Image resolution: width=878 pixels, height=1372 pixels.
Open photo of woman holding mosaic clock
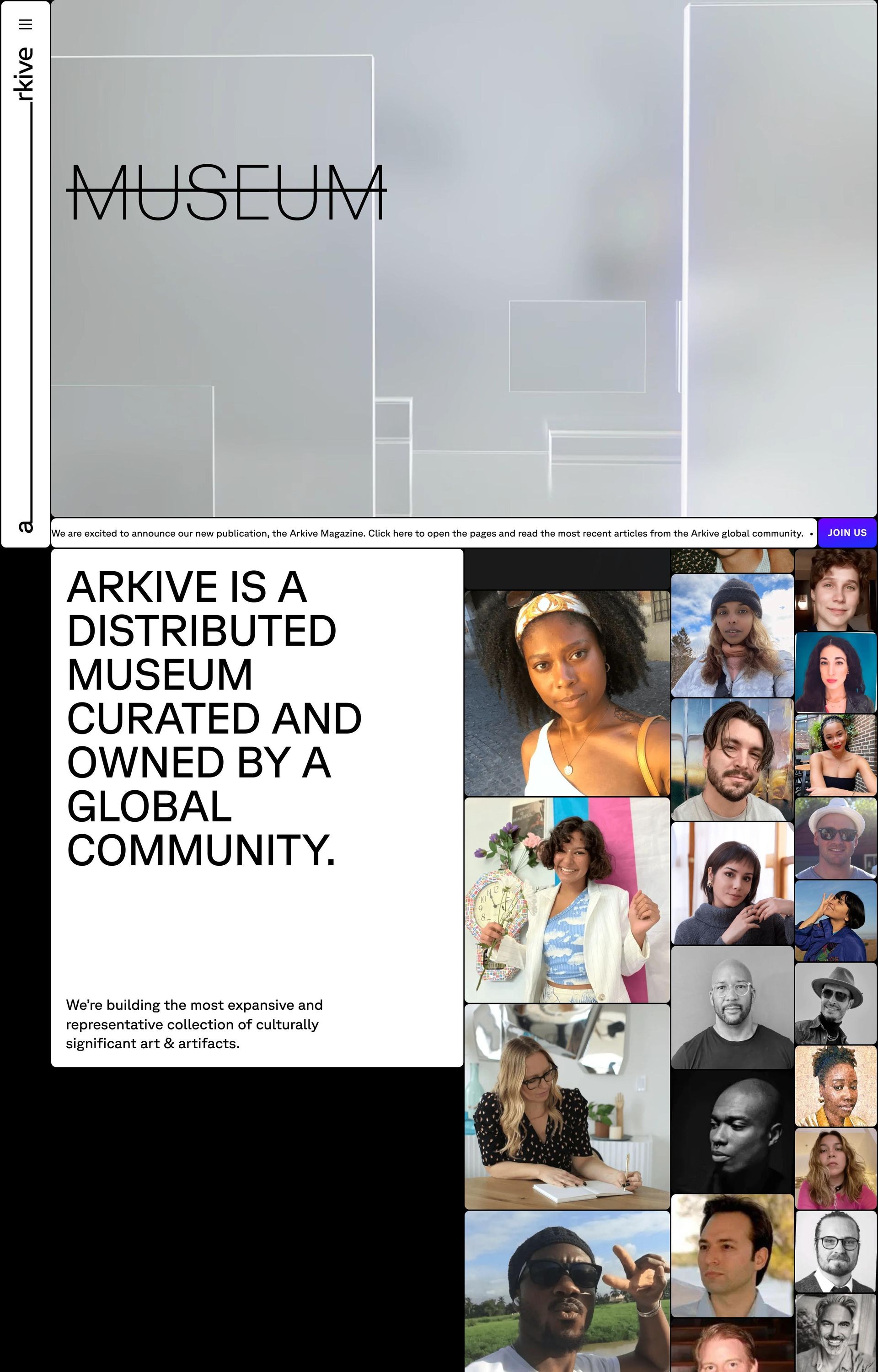567,900
